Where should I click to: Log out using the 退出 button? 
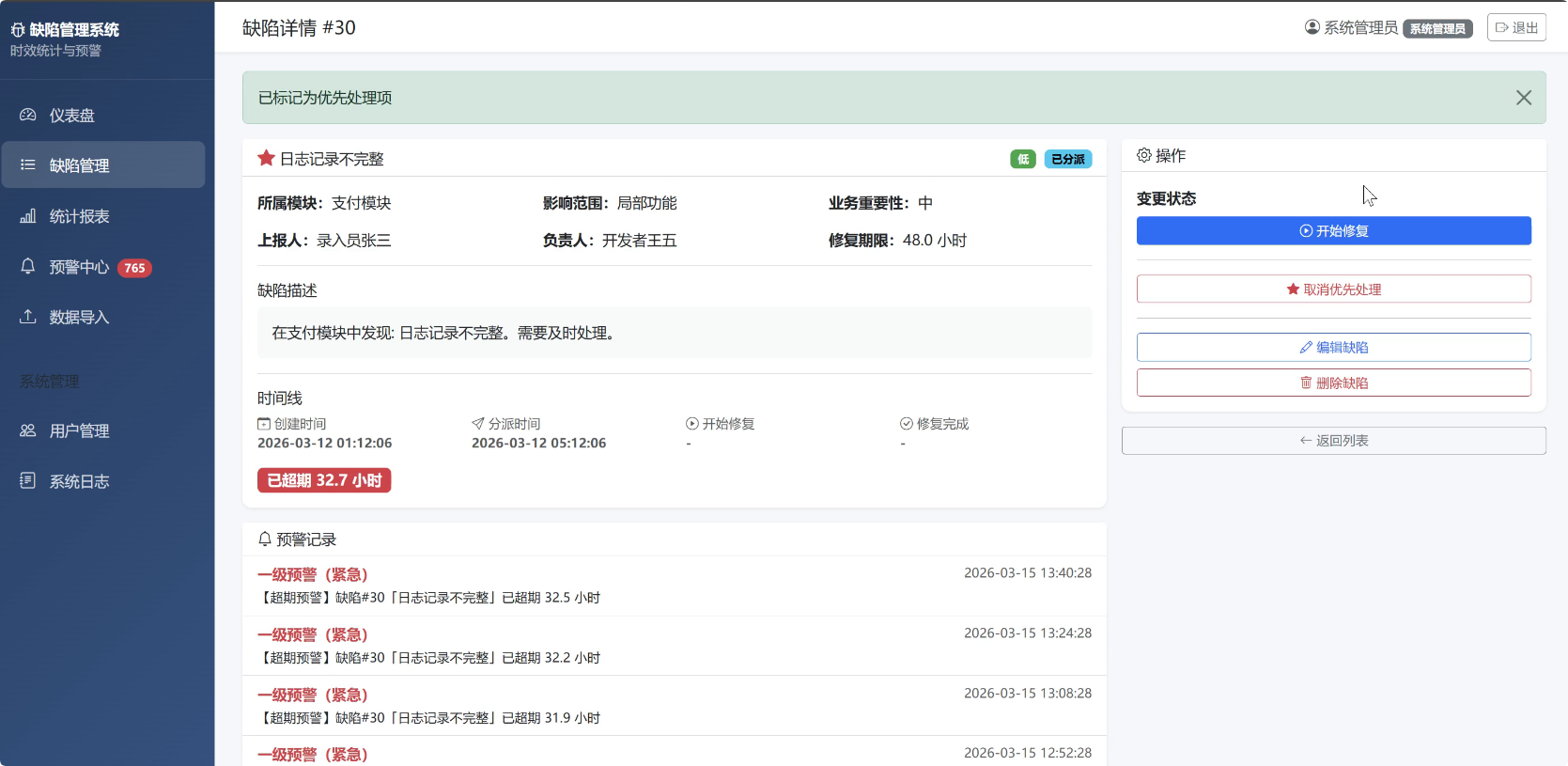tap(1516, 27)
